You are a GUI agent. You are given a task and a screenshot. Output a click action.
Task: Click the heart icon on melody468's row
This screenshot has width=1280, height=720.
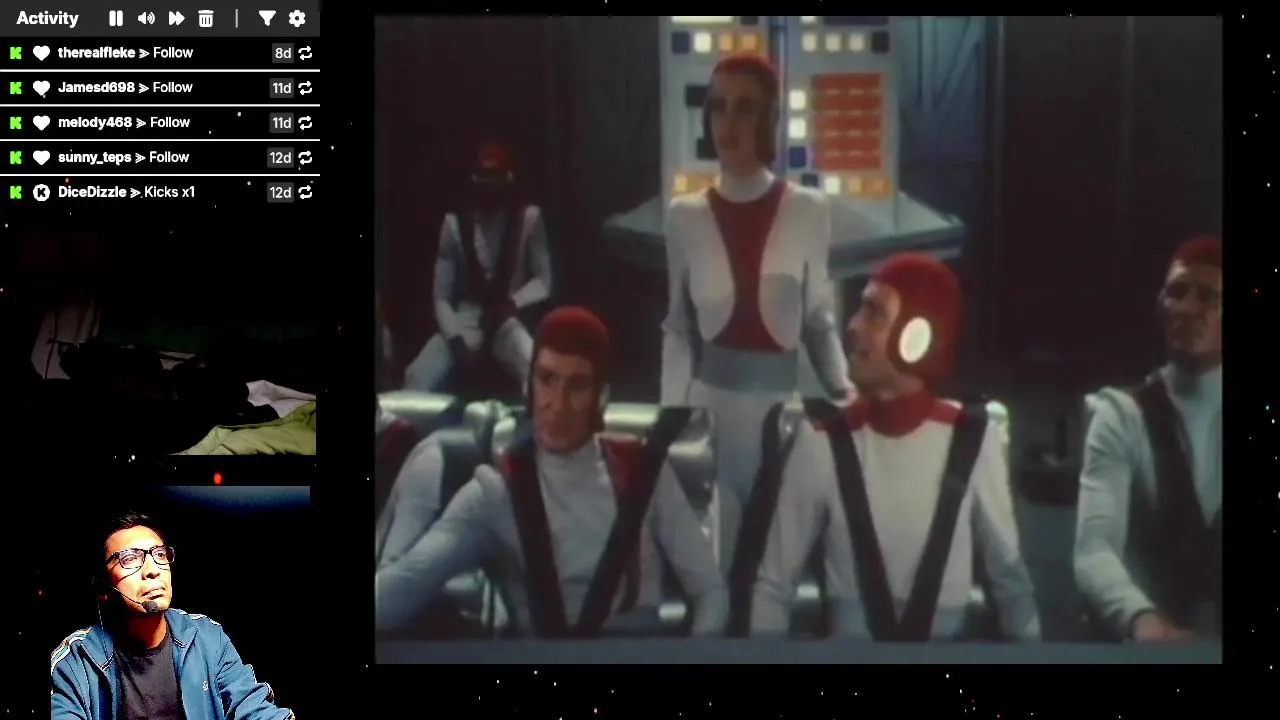(x=41, y=123)
